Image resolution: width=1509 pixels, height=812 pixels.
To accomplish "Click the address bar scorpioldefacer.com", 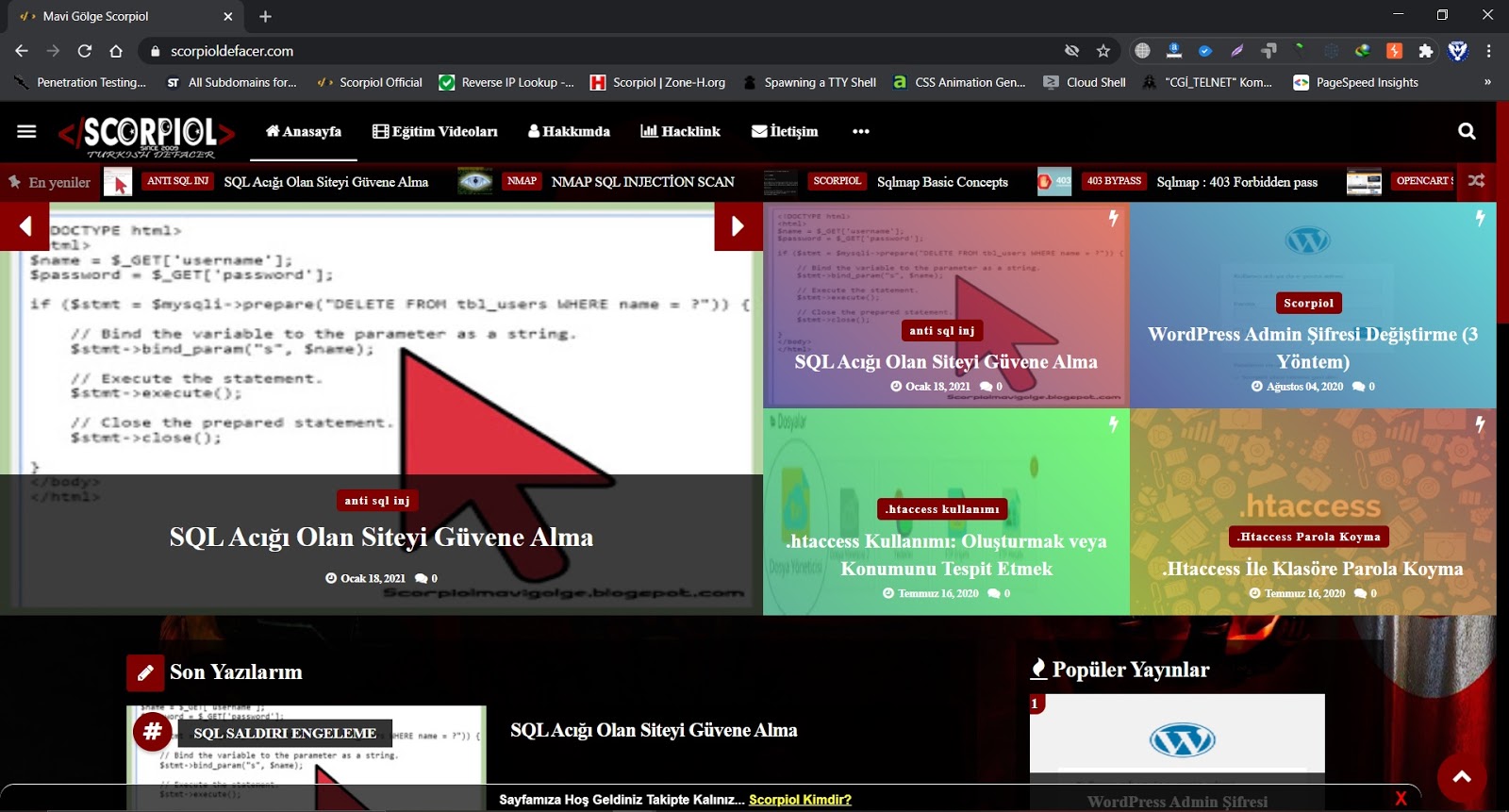I will 232,51.
